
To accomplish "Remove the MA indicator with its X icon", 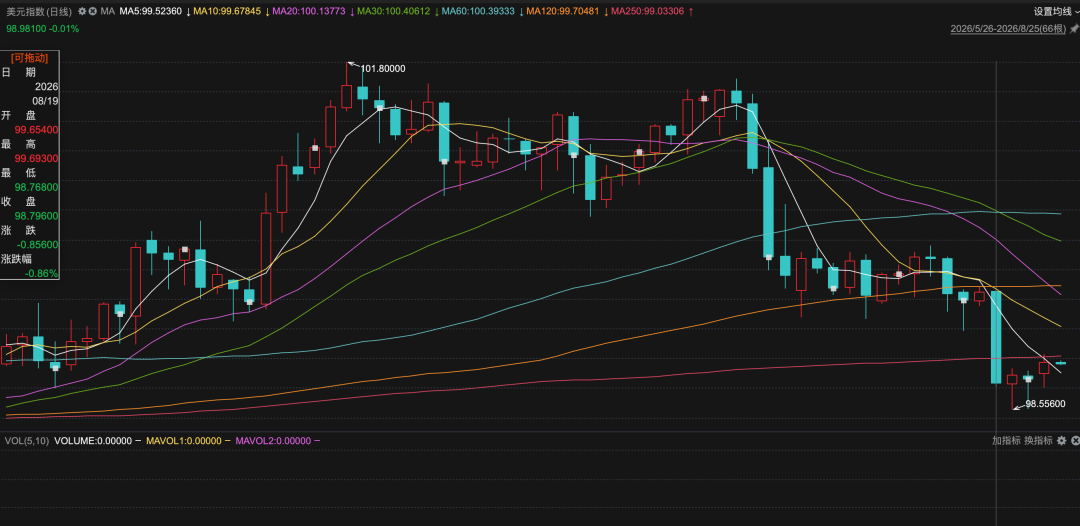I will [92, 12].
